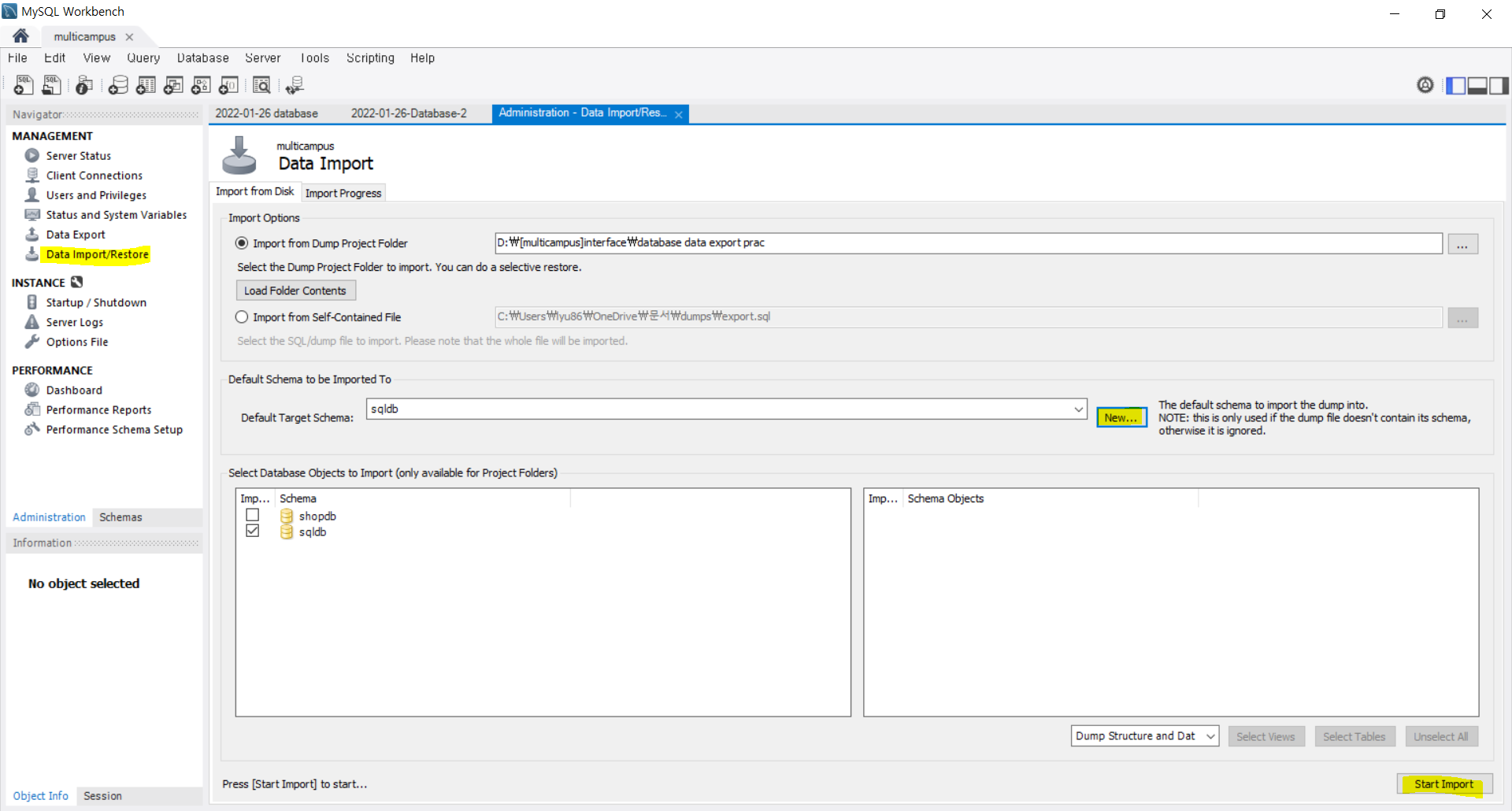Open the Query menu
Viewport: 1512px width, 811px height.
(143, 58)
